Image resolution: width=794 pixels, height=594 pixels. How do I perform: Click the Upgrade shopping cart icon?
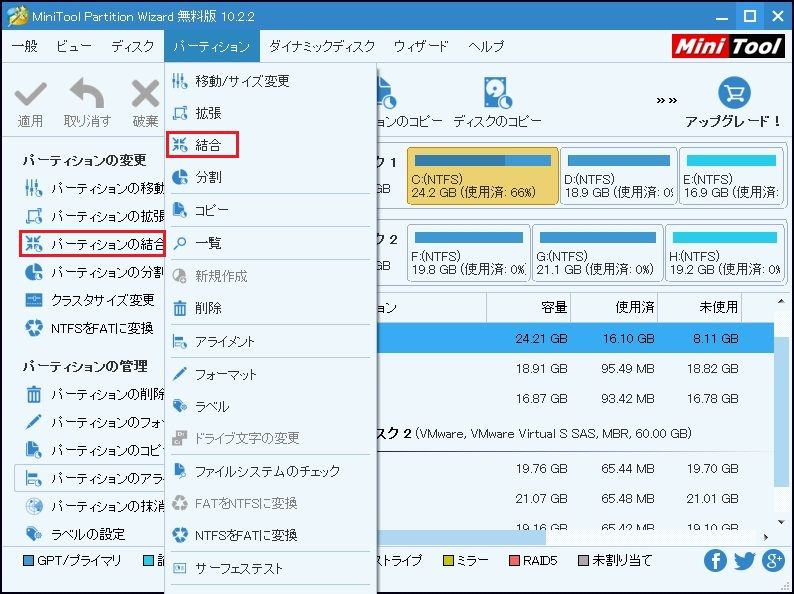[734, 93]
